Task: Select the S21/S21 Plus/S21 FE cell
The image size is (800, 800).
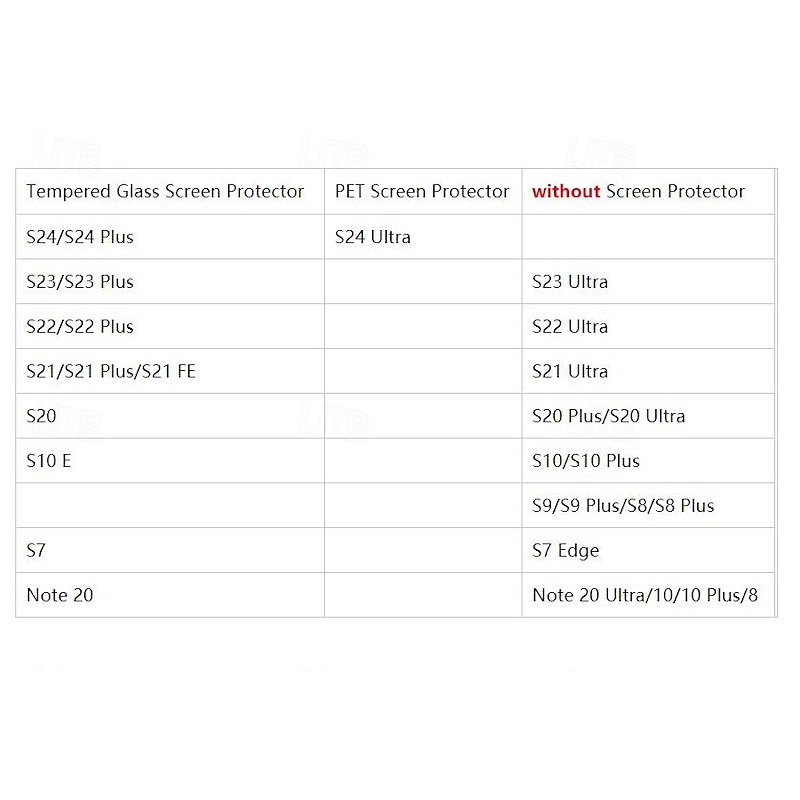Action: click(111, 371)
